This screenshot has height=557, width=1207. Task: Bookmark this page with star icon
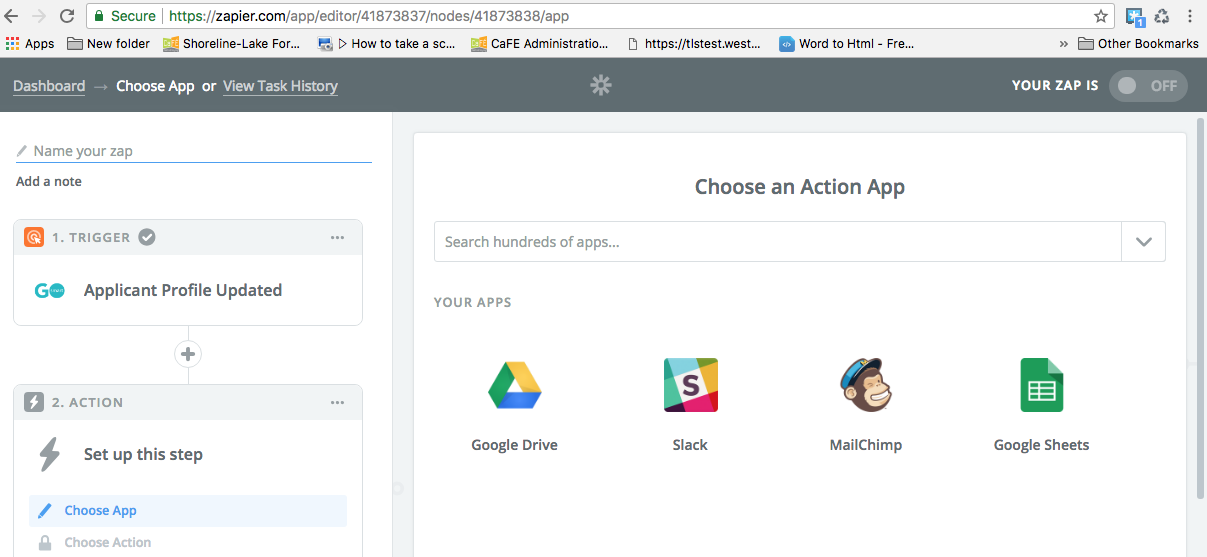tap(1101, 16)
